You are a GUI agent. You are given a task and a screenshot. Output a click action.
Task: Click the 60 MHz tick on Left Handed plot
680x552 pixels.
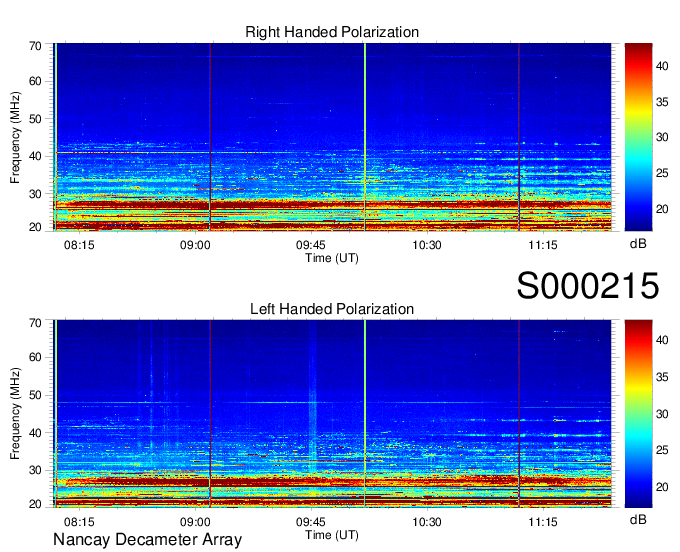coord(36,357)
